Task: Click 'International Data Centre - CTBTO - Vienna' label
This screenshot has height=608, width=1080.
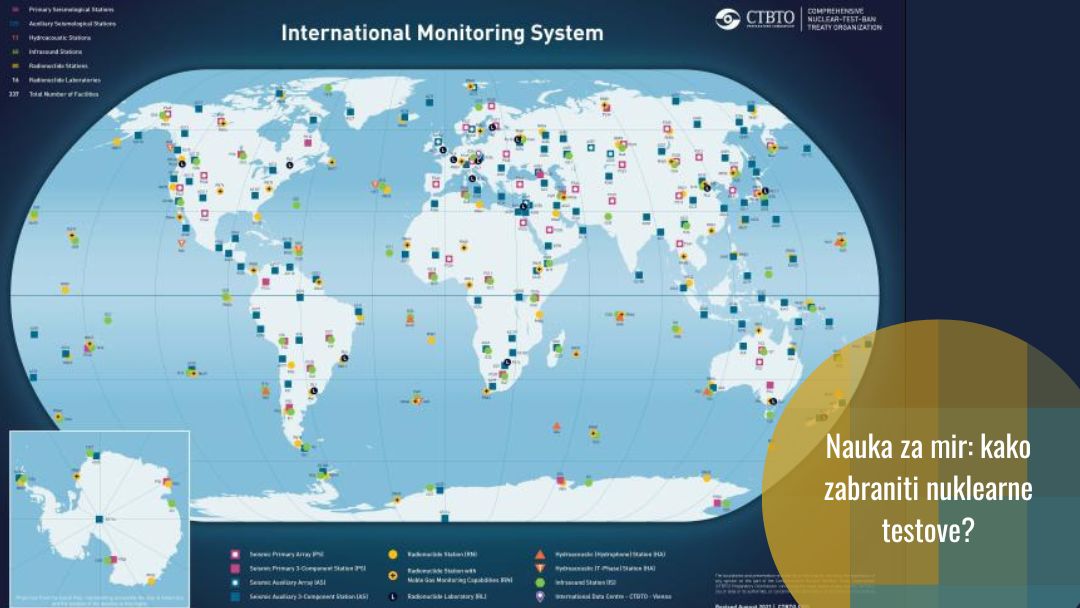Action: (x=613, y=597)
